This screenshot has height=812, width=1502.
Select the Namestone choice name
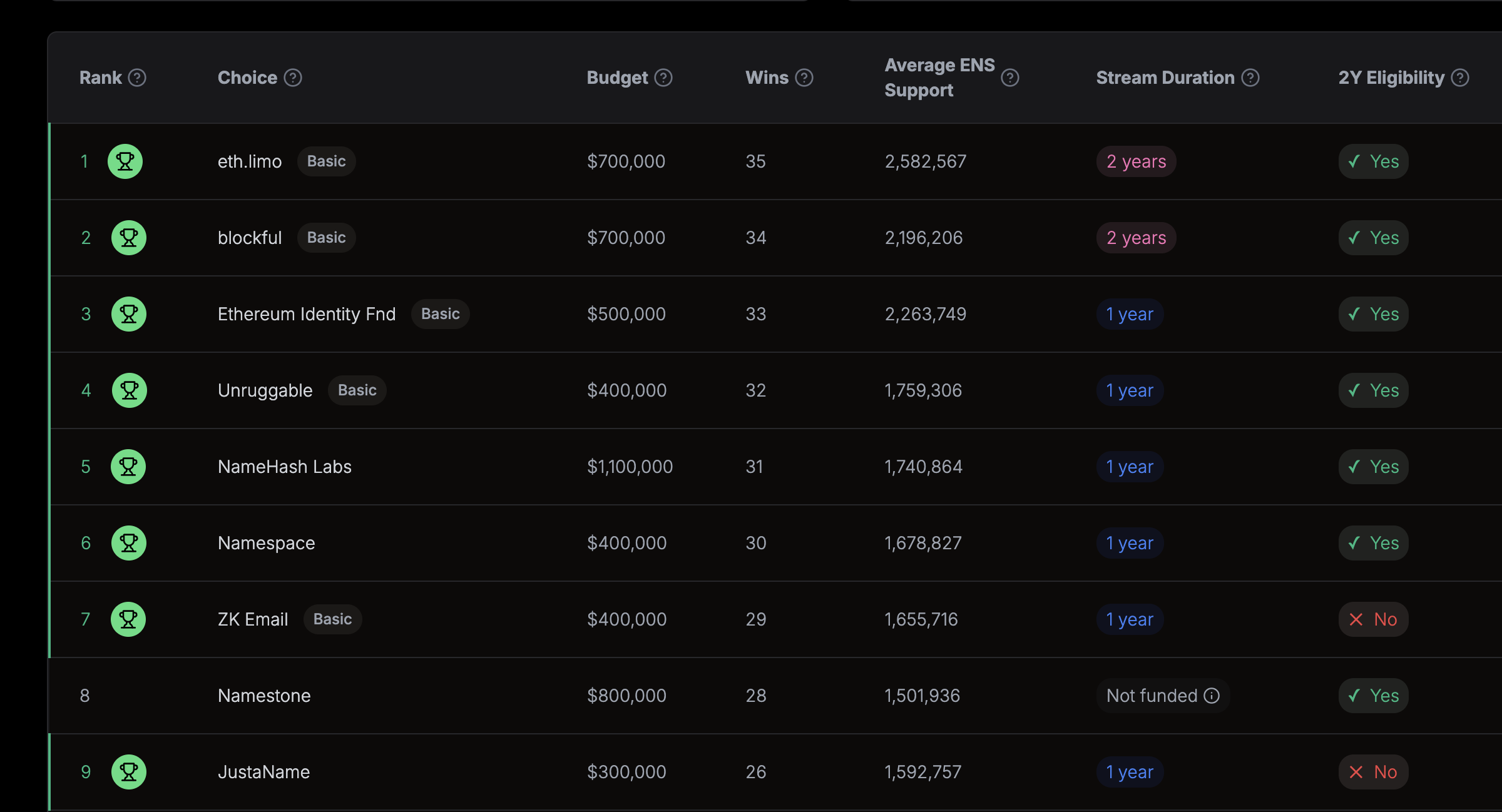pos(264,696)
